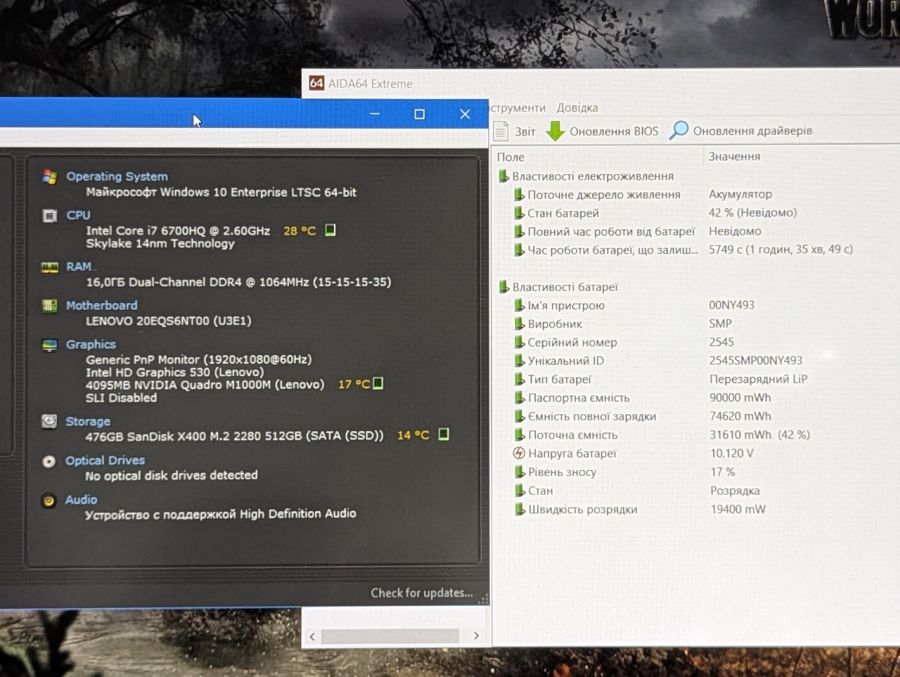Click 476GB SanDisk X400 storage entry
The height and width of the screenshot is (677, 900).
pos(234,436)
